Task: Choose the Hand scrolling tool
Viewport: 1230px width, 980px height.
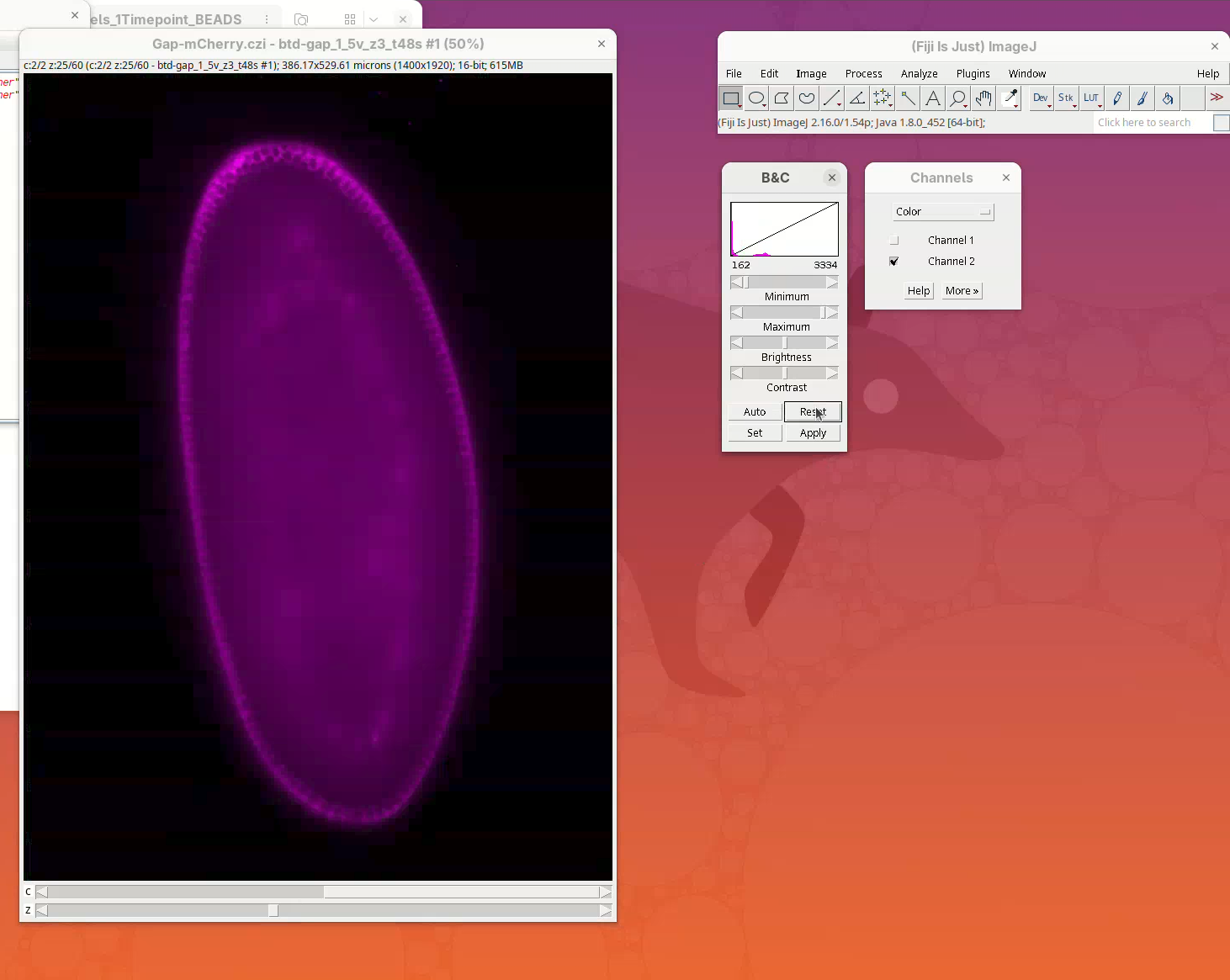Action: point(983,98)
